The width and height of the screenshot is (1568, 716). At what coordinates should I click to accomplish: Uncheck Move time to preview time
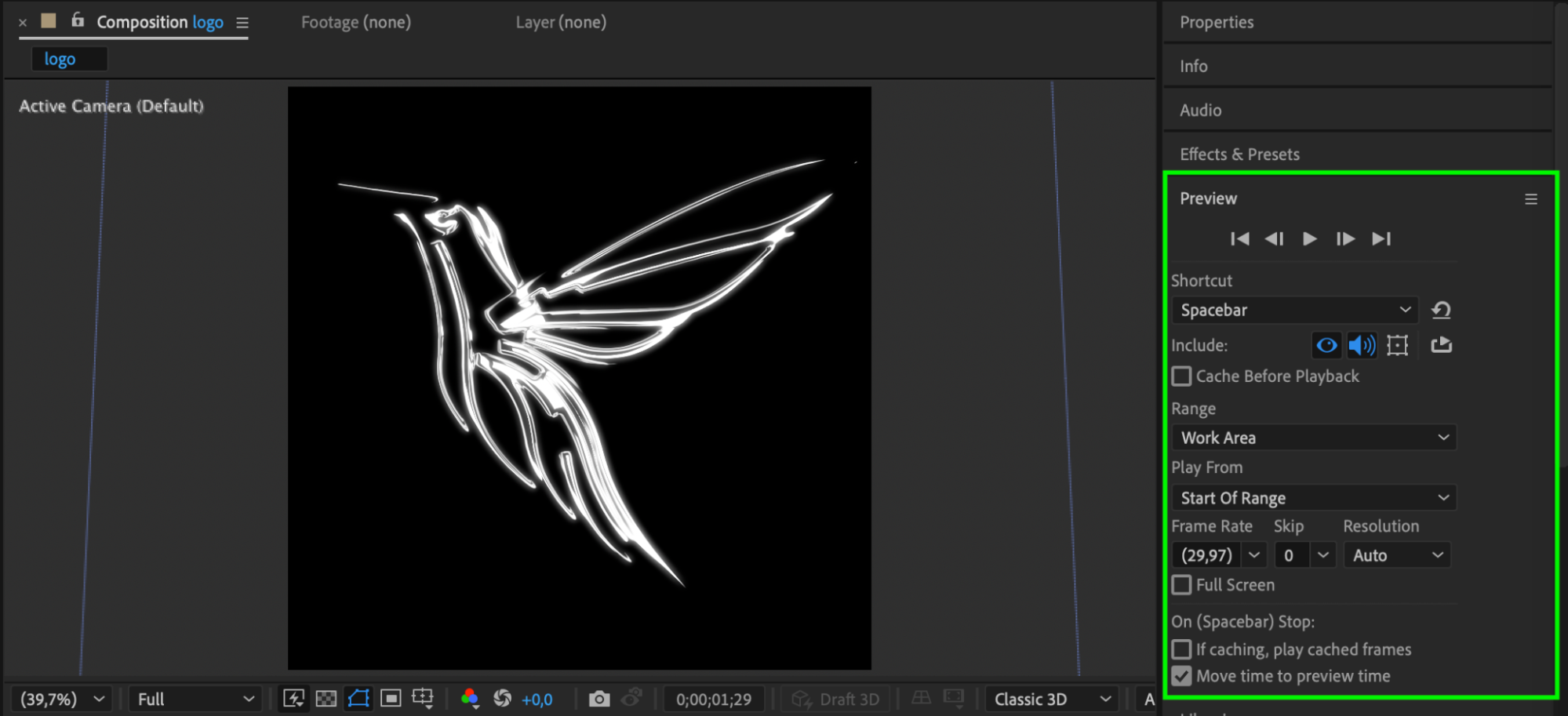[1181, 676]
